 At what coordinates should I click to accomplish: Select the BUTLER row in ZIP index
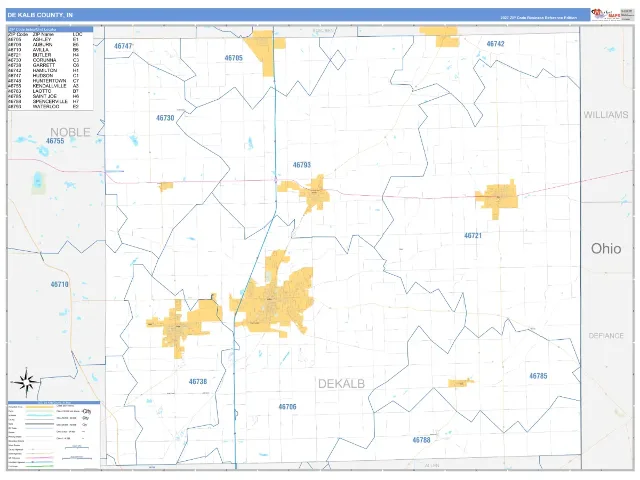[x=44, y=55]
